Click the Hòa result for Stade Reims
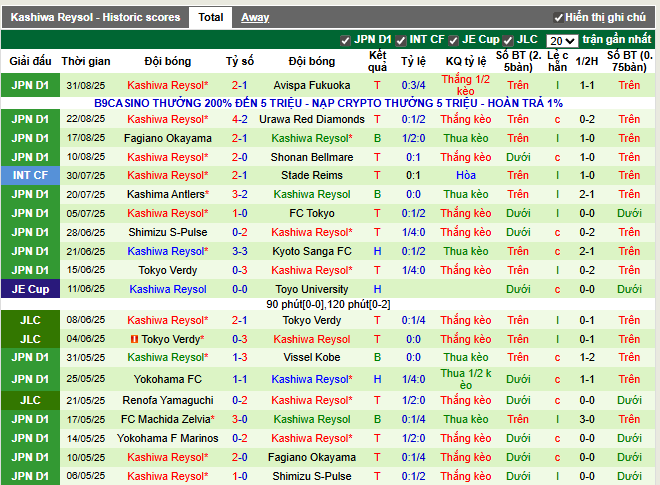The image size is (660, 485). click(x=466, y=175)
